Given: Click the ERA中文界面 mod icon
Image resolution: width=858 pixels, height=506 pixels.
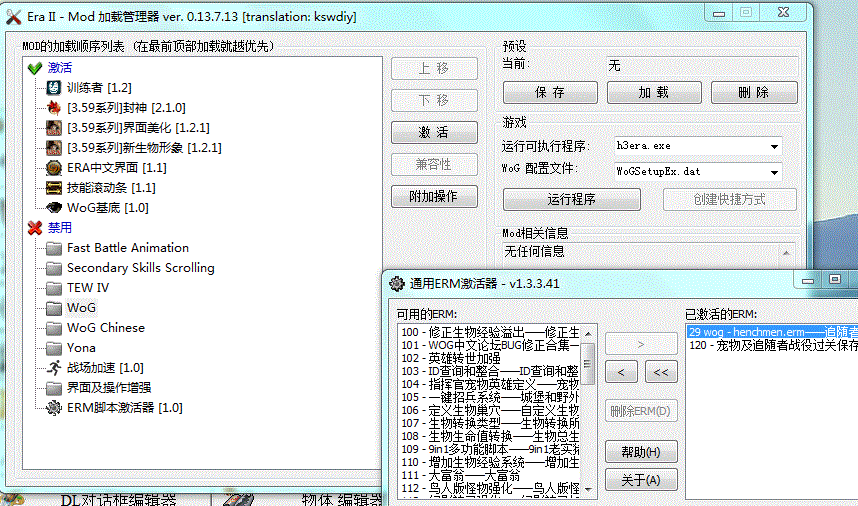Looking at the screenshot, I should (54, 167).
